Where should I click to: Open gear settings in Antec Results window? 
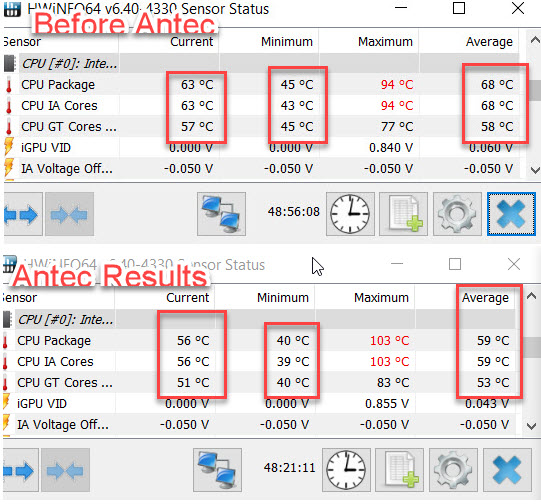coord(453,470)
